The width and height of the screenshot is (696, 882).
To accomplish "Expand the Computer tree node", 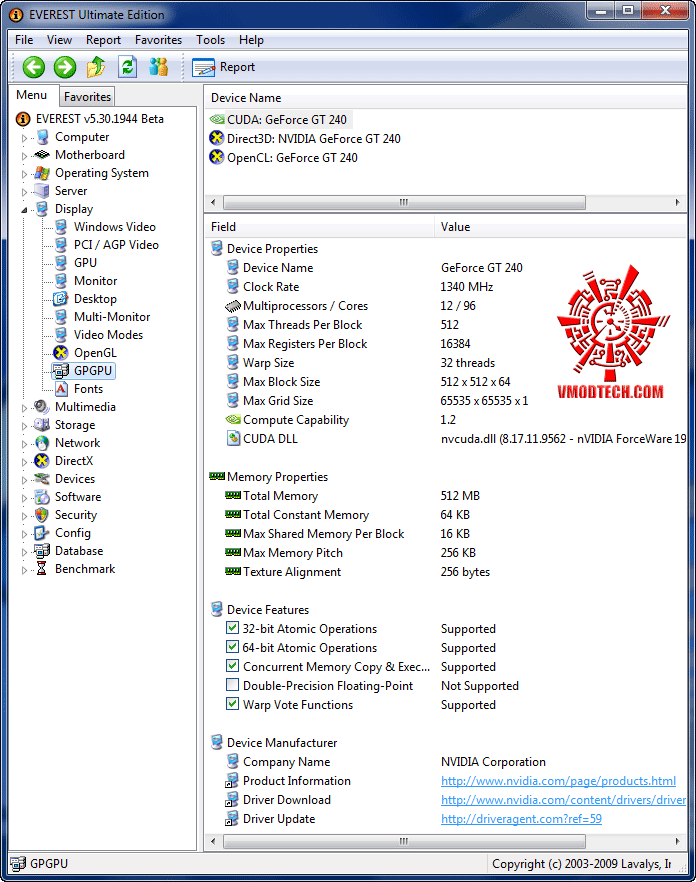I will pyautogui.click(x=24, y=138).
